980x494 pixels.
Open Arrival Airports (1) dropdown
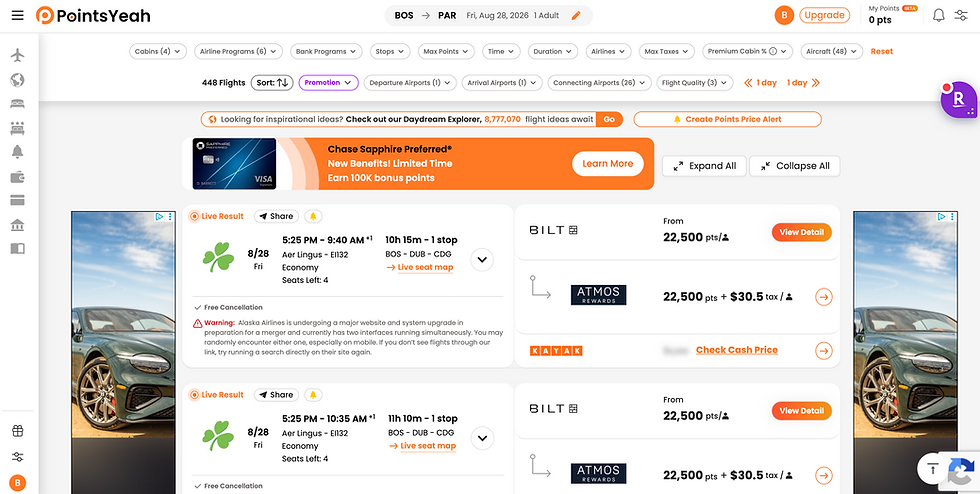(x=503, y=83)
